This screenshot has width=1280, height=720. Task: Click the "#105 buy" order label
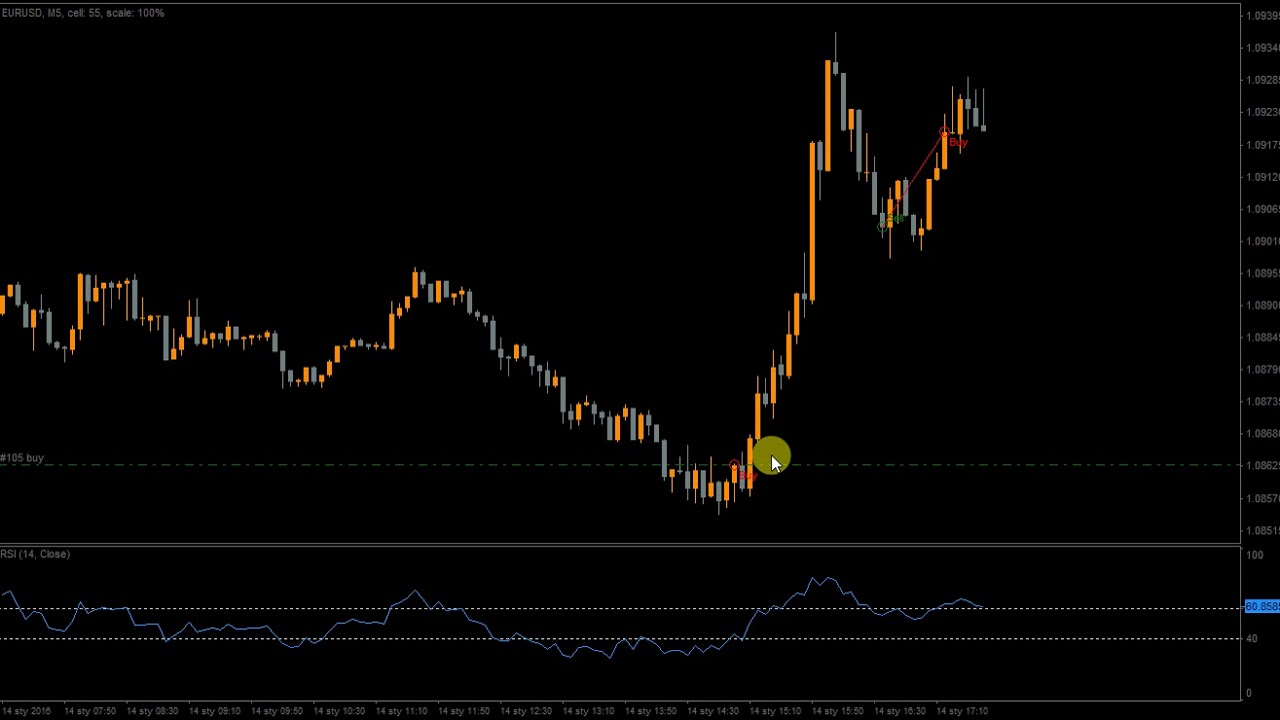(22, 458)
